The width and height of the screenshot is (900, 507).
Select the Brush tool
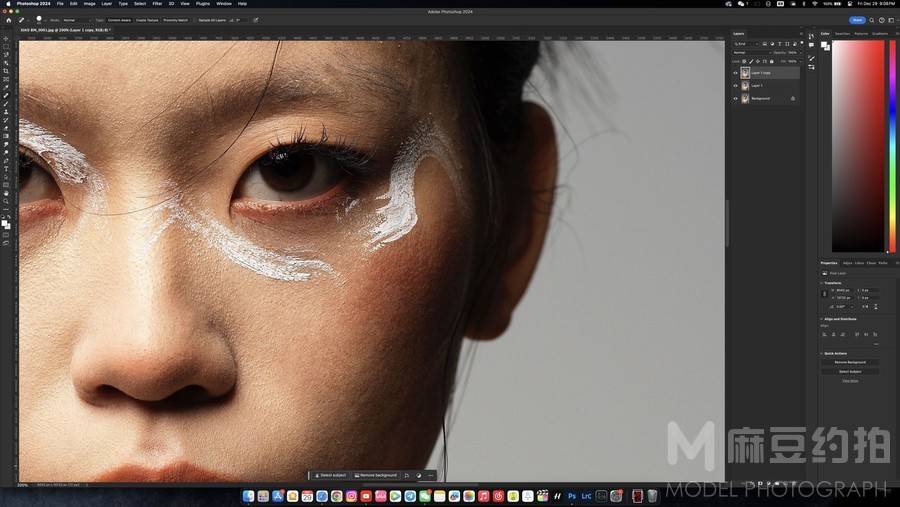pos(6,103)
